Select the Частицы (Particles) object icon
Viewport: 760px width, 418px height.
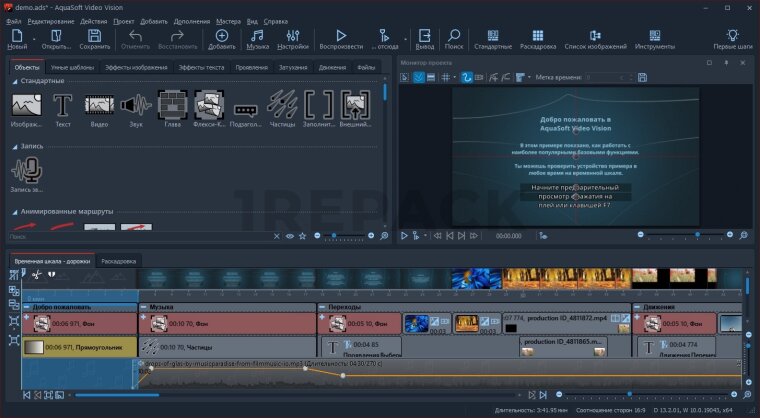pos(282,106)
